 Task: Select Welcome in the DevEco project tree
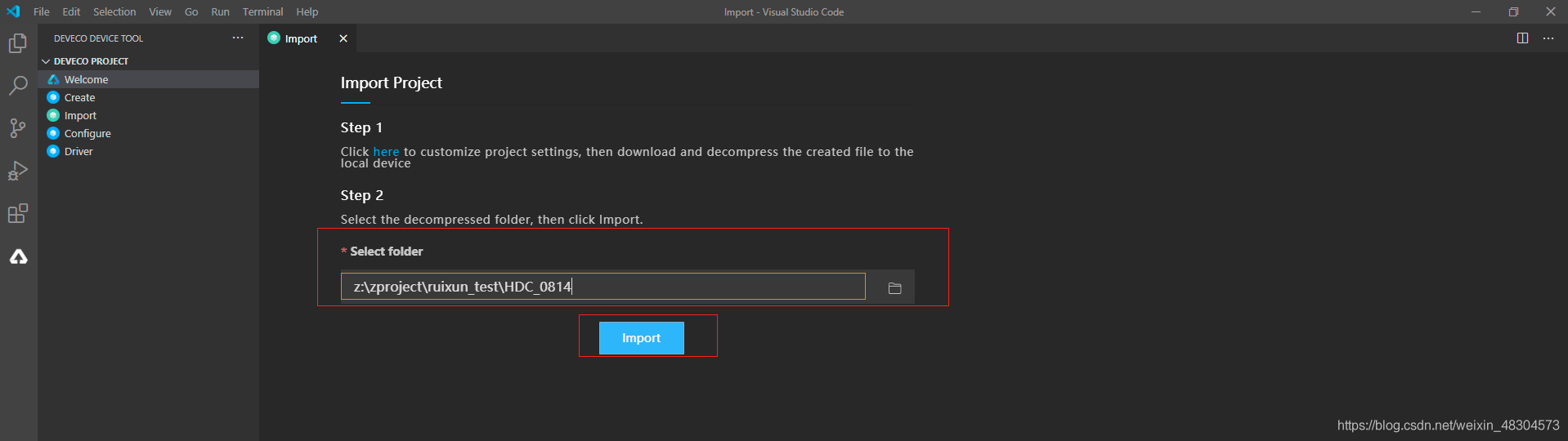point(149,79)
